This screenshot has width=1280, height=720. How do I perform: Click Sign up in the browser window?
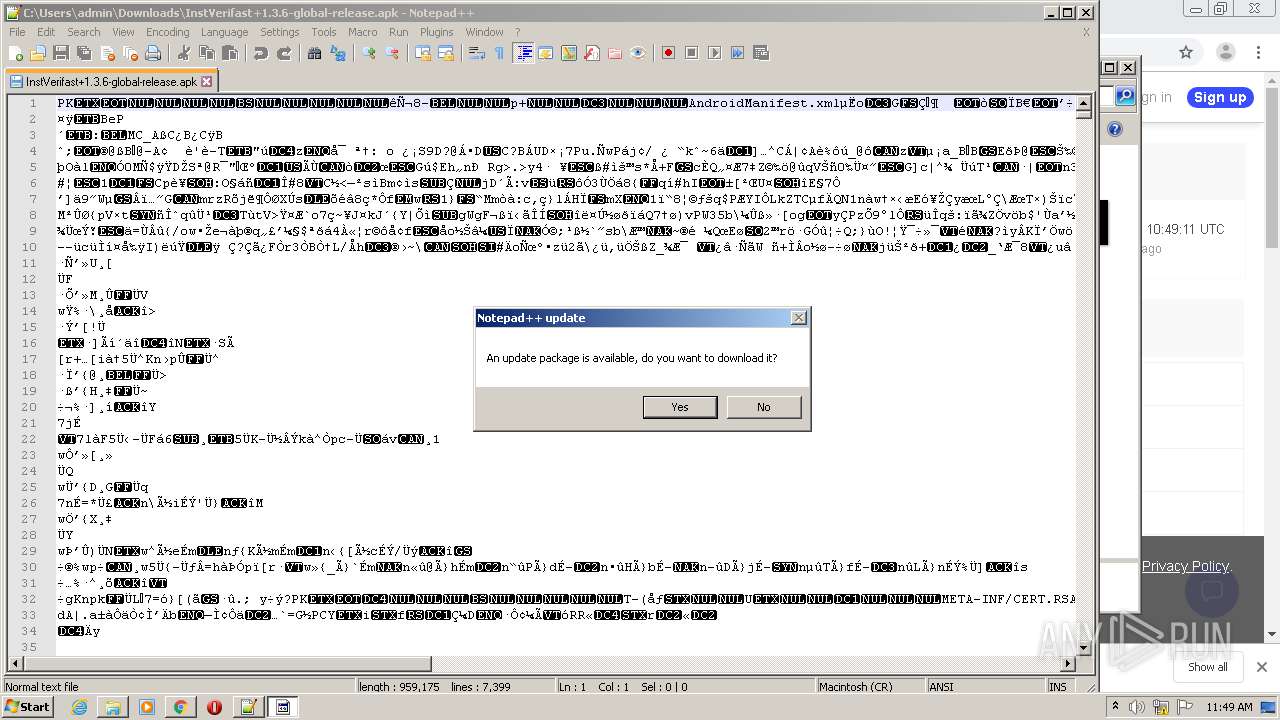click(x=1220, y=97)
